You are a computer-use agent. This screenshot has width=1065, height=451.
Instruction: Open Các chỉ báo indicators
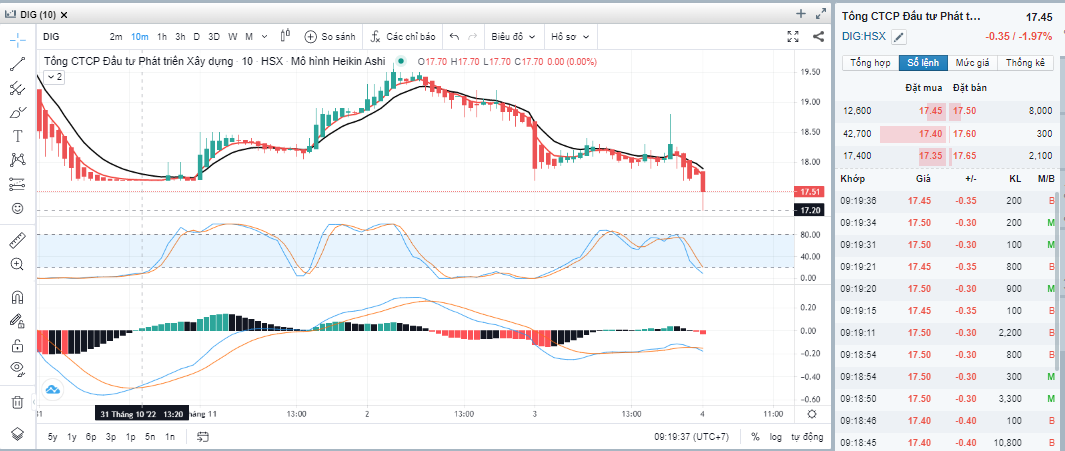(x=403, y=37)
